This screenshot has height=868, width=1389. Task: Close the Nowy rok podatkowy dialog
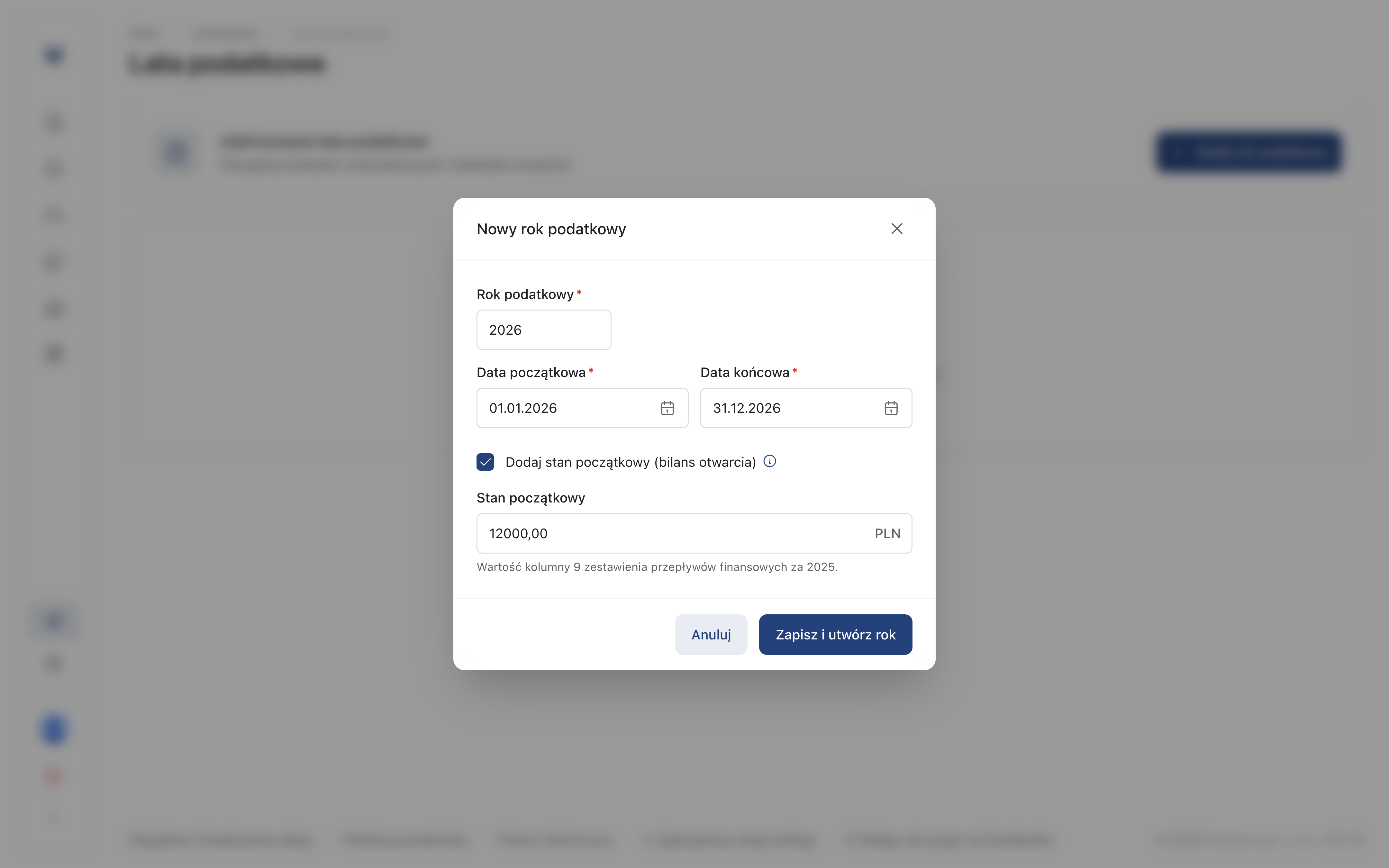pos(896,229)
